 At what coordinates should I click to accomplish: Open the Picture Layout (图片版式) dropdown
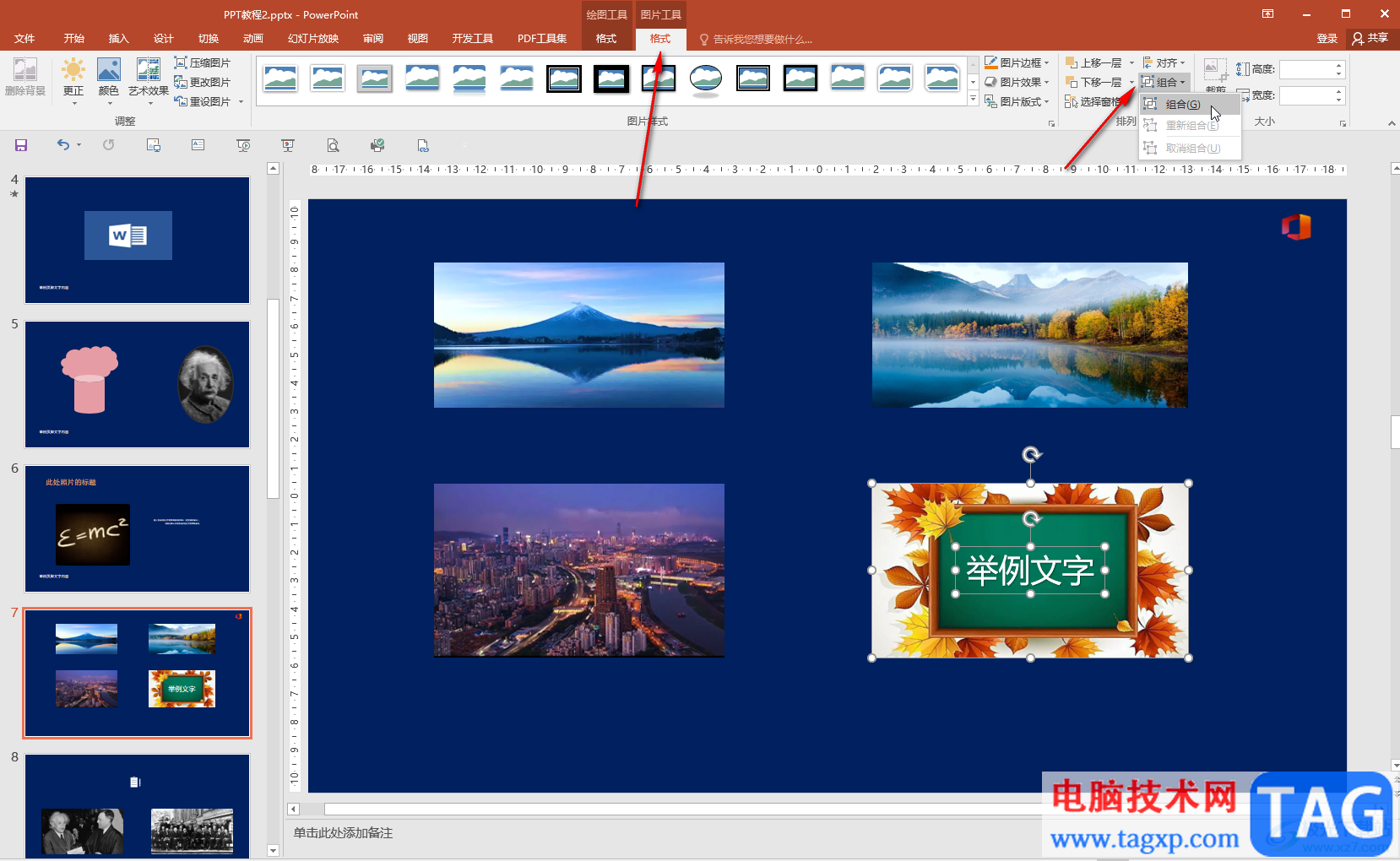(1017, 102)
